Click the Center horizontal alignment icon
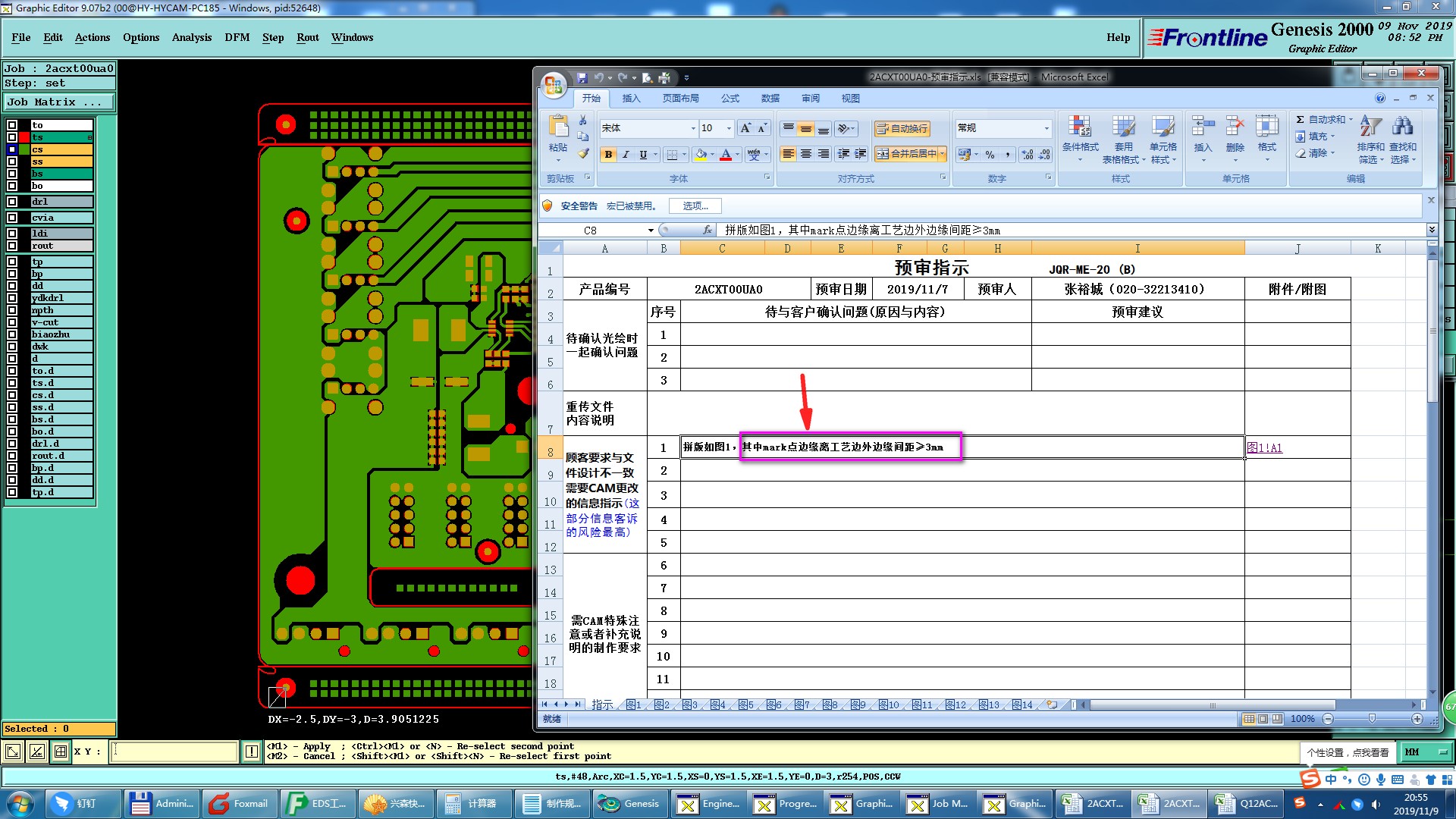The height and width of the screenshot is (819, 1456). pos(806,155)
